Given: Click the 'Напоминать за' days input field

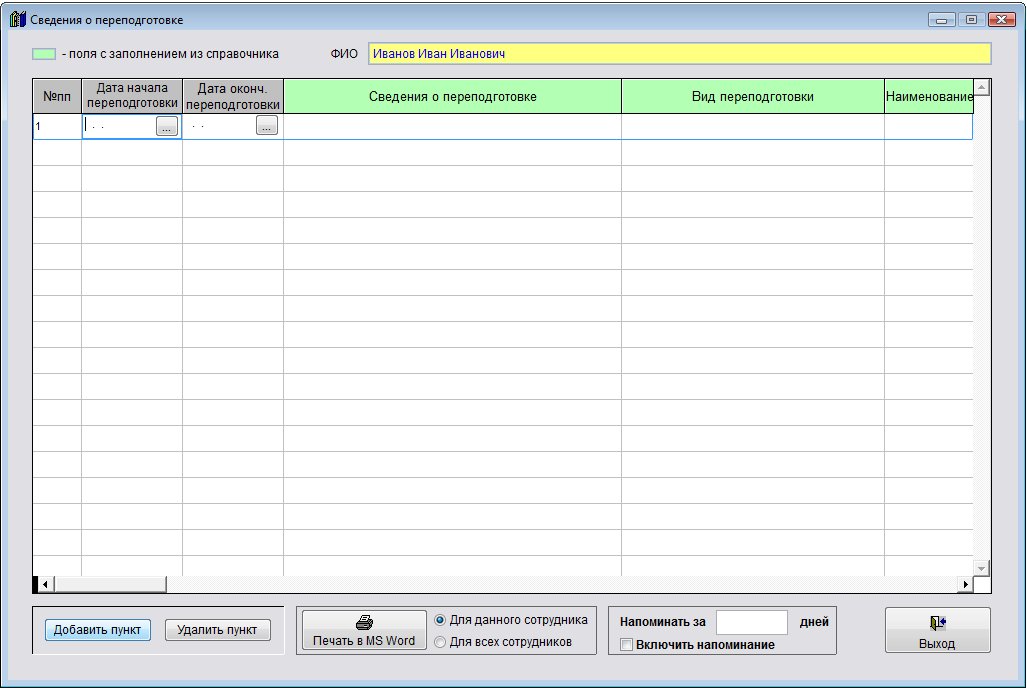Looking at the screenshot, I should coord(752,622).
